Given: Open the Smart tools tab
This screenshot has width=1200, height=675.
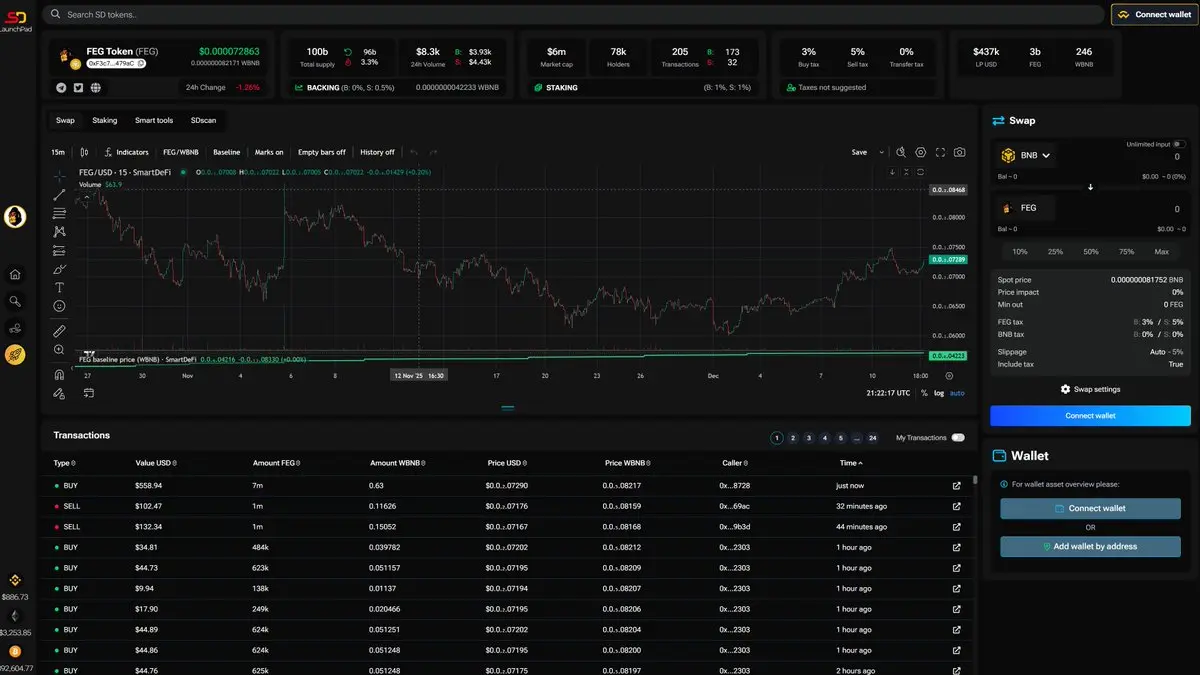Looking at the screenshot, I should (154, 120).
